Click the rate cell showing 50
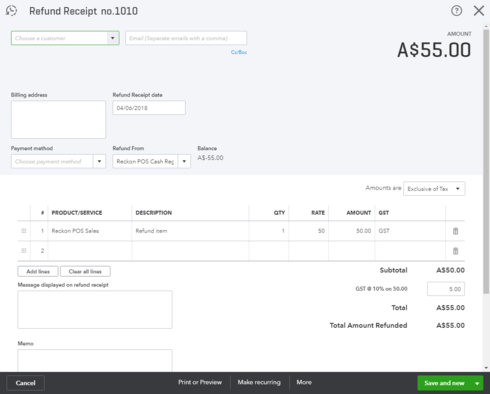The width and height of the screenshot is (490, 394). tap(309, 231)
